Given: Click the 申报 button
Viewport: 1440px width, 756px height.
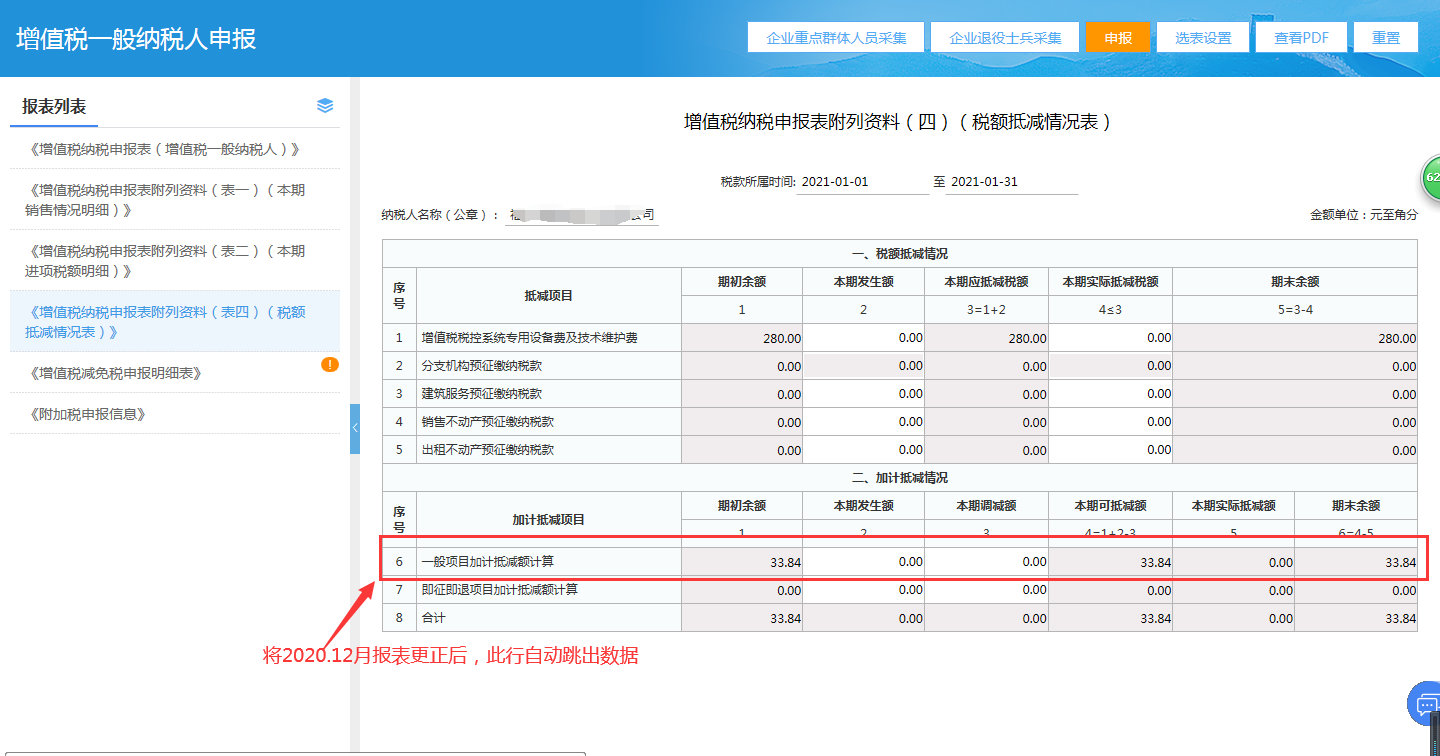Looking at the screenshot, I should tap(1117, 37).
